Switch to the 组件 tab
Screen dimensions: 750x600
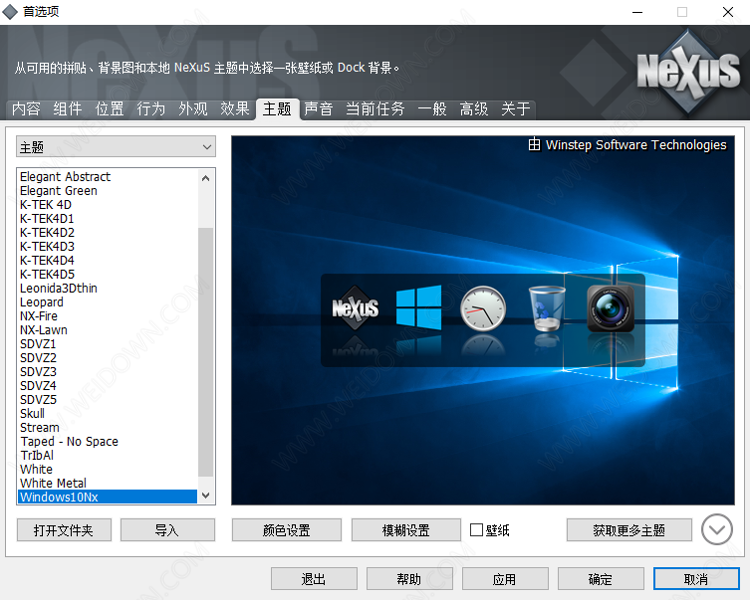(67, 109)
